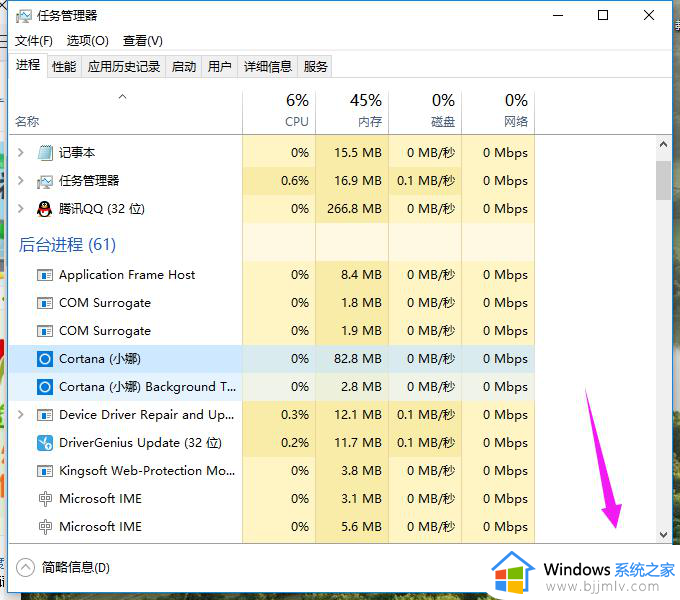Sort by the 磁盘 0% column header
The image size is (680, 600).
(x=425, y=111)
